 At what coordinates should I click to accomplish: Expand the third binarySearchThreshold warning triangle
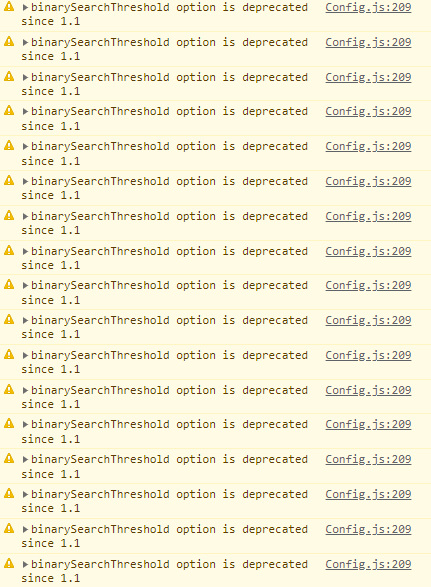(x=25, y=77)
